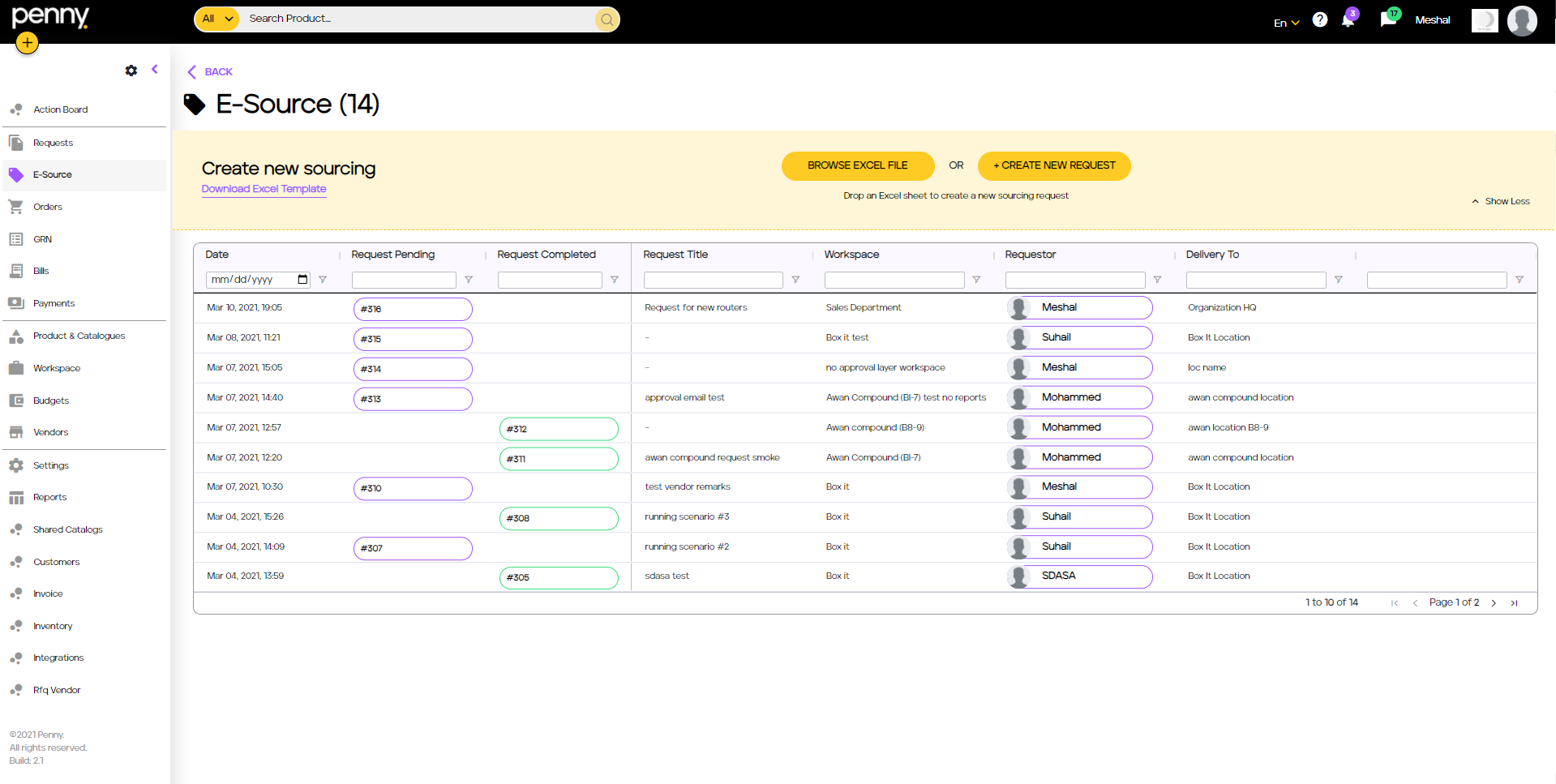
Task: Click the Workspace column filter funnel icon
Action: [976, 280]
